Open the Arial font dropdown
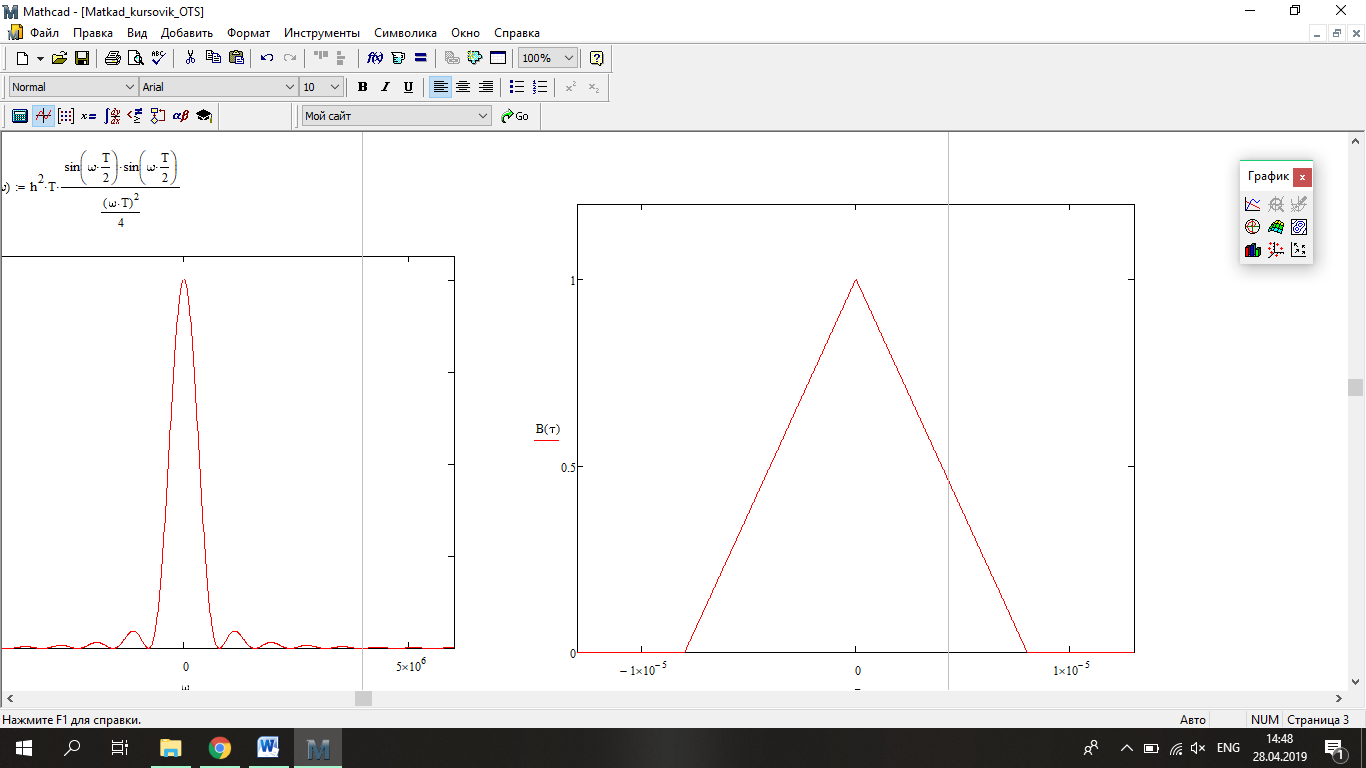1366x768 pixels. click(290, 87)
